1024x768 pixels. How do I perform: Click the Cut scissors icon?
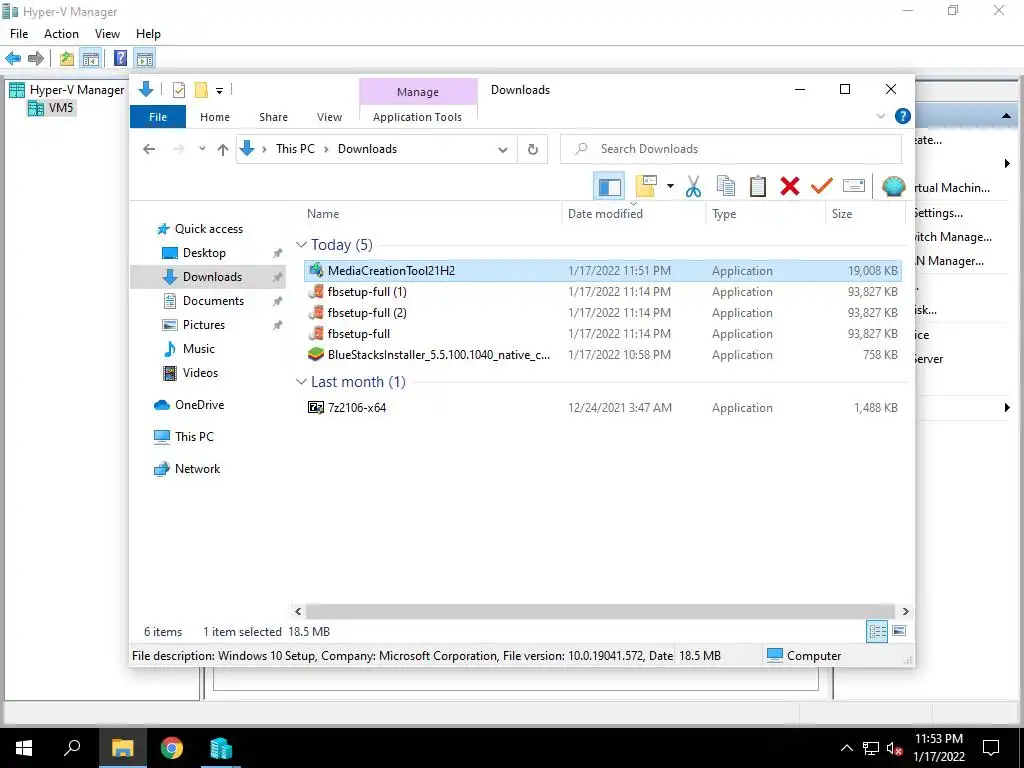(x=694, y=187)
